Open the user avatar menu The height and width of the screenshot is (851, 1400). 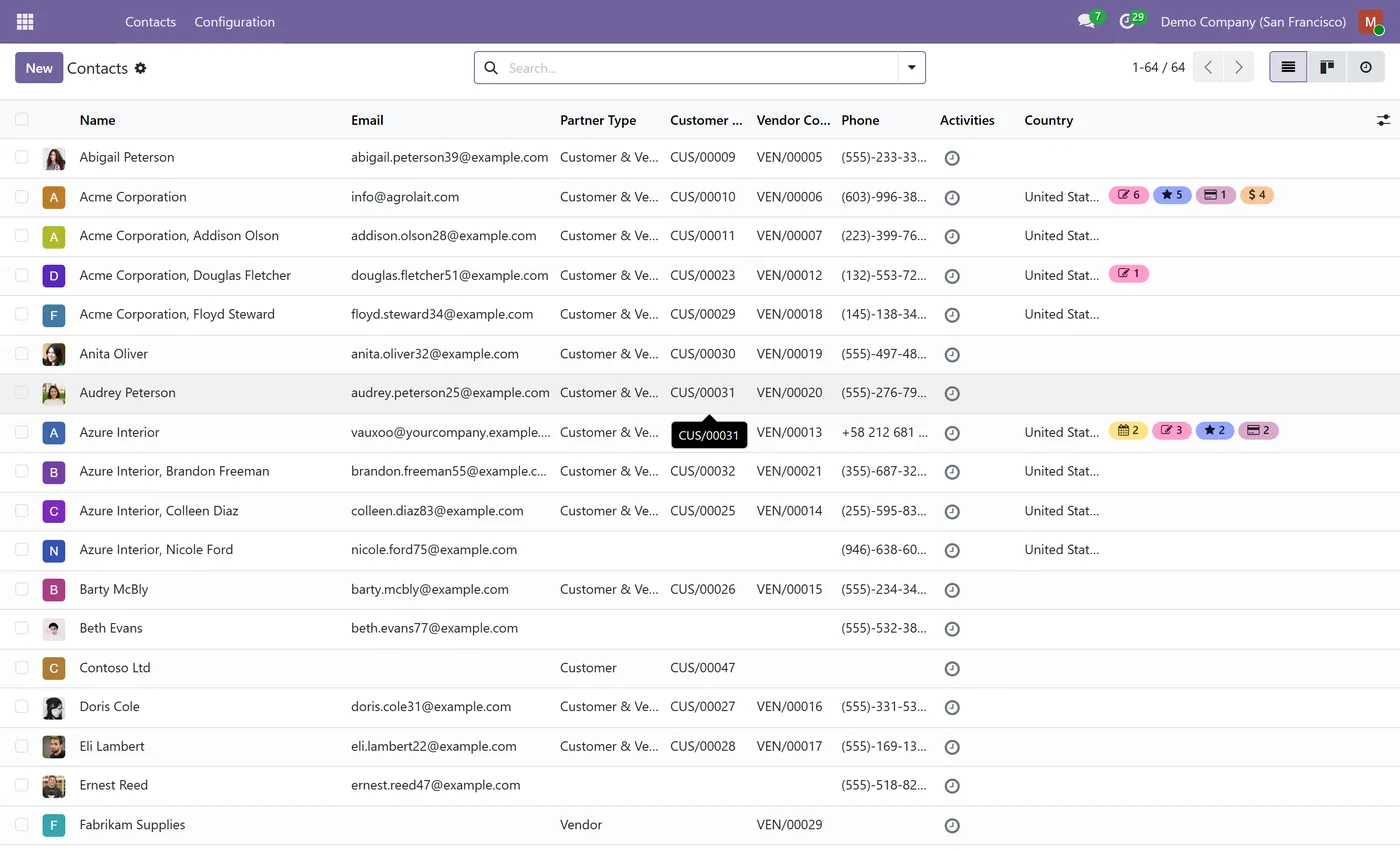1371,21
